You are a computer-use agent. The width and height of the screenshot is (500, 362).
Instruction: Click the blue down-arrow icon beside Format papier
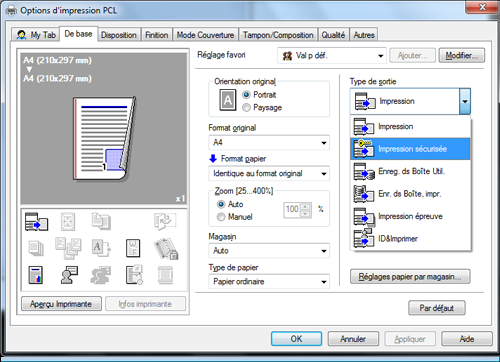(213, 159)
